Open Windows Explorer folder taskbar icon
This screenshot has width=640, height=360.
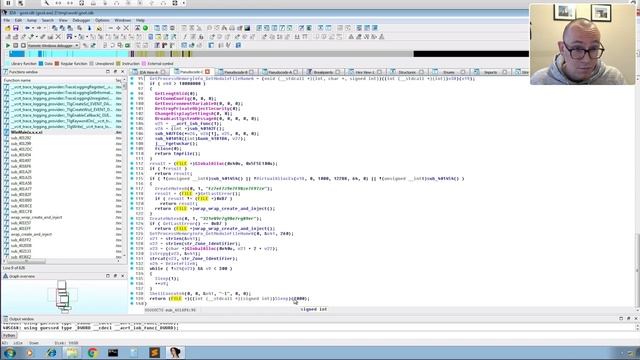(x=72, y=353)
